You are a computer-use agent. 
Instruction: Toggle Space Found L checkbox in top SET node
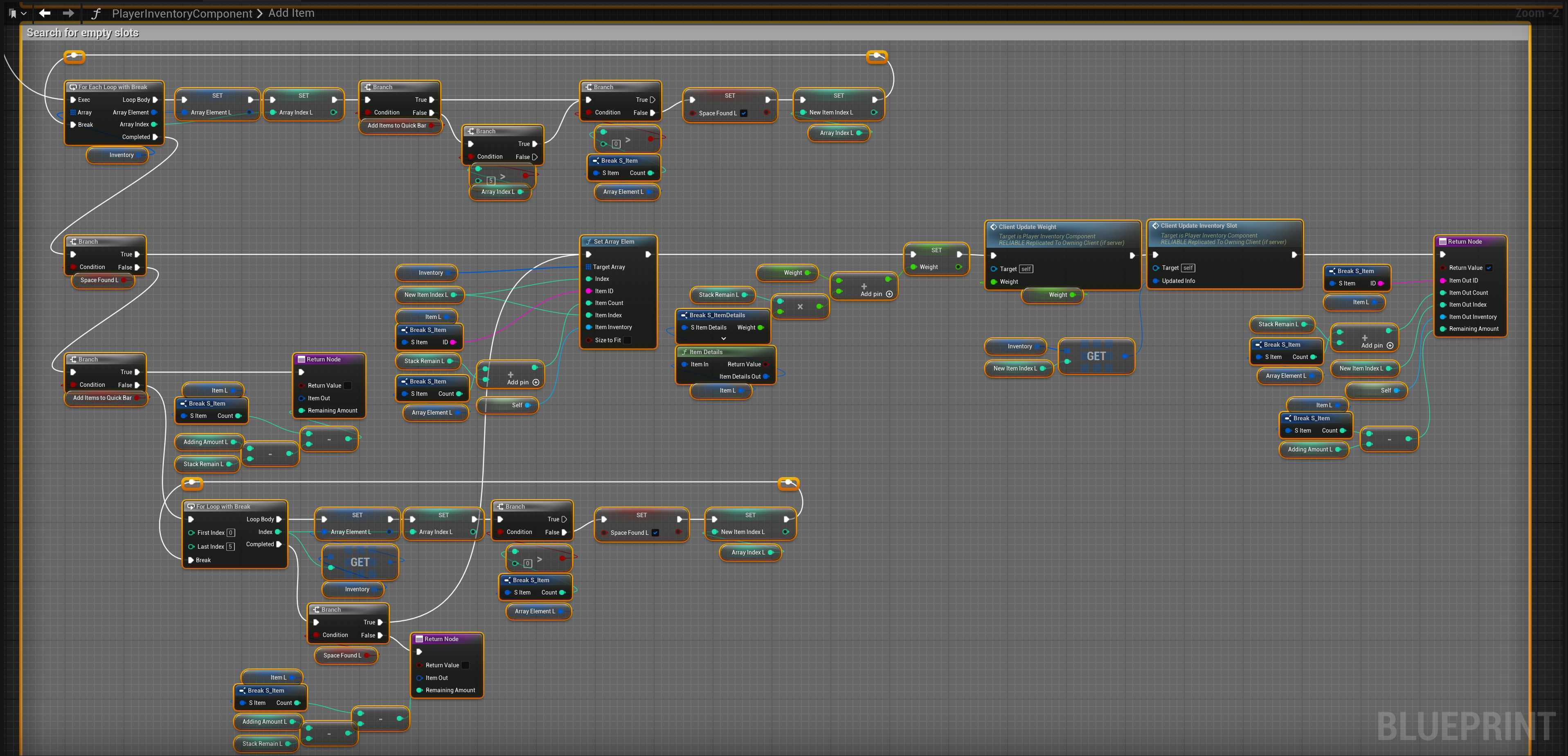(x=744, y=113)
